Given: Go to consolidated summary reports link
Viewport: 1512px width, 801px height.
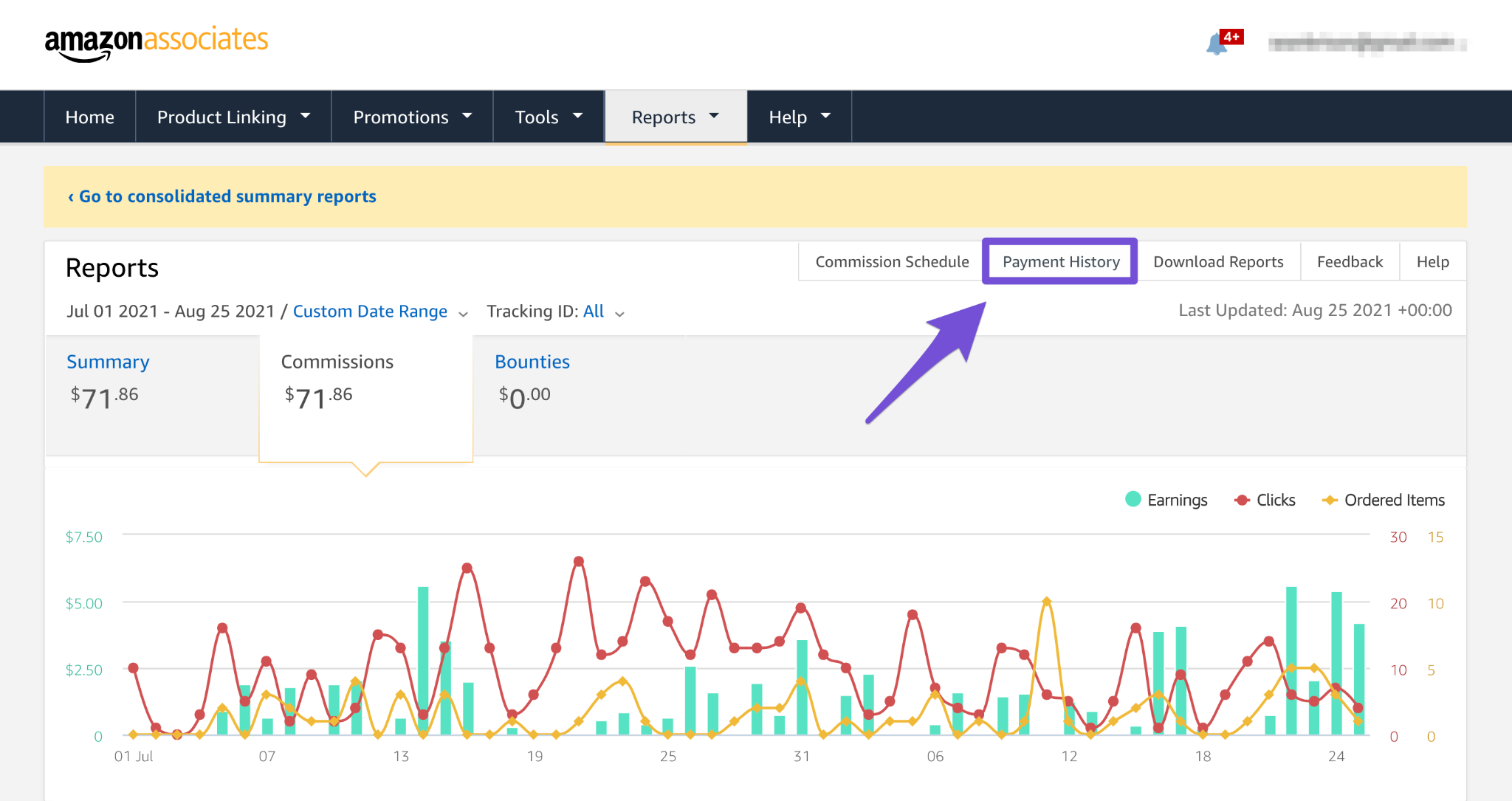Looking at the screenshot, I should 221,196.
